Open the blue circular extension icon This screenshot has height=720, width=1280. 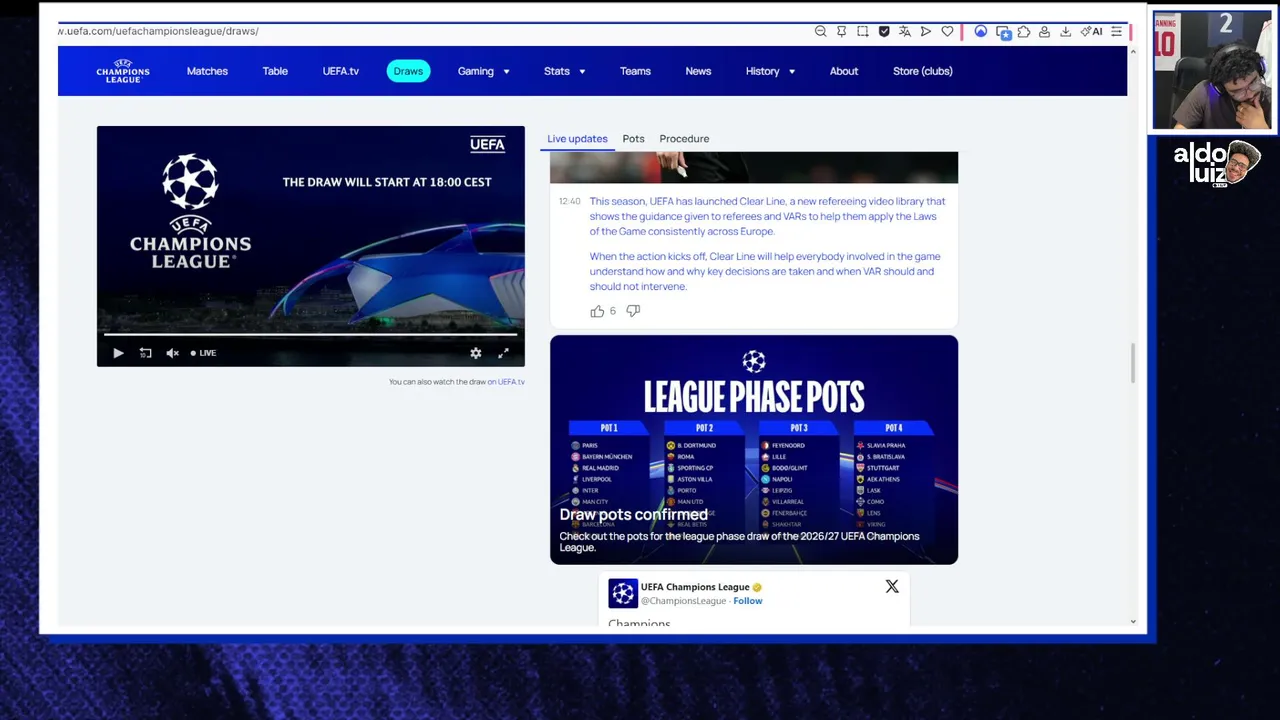(980, 32)
